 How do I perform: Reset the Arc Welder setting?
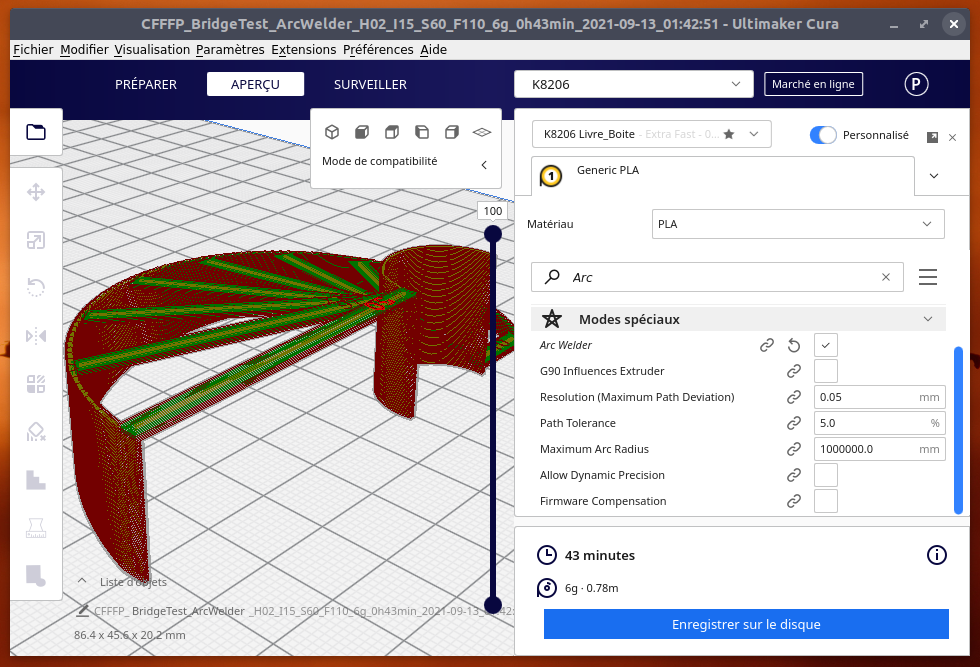[x=794, y=345]
